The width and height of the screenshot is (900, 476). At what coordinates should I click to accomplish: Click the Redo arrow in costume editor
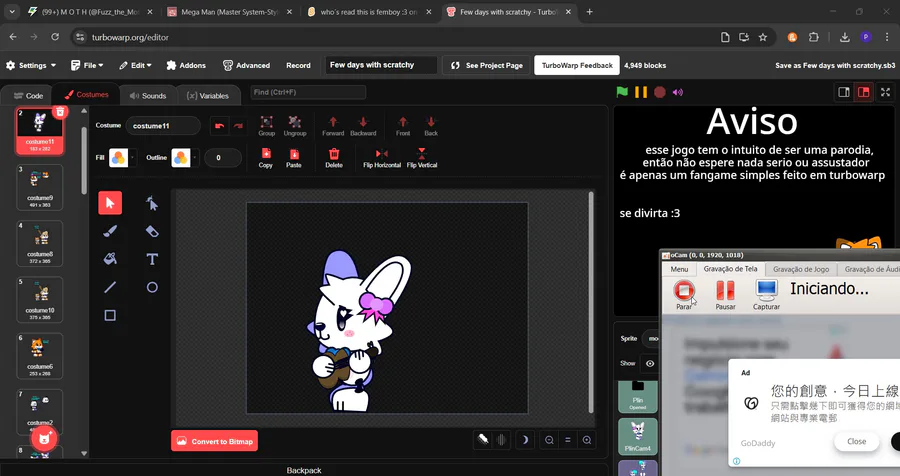pos(238,126)
